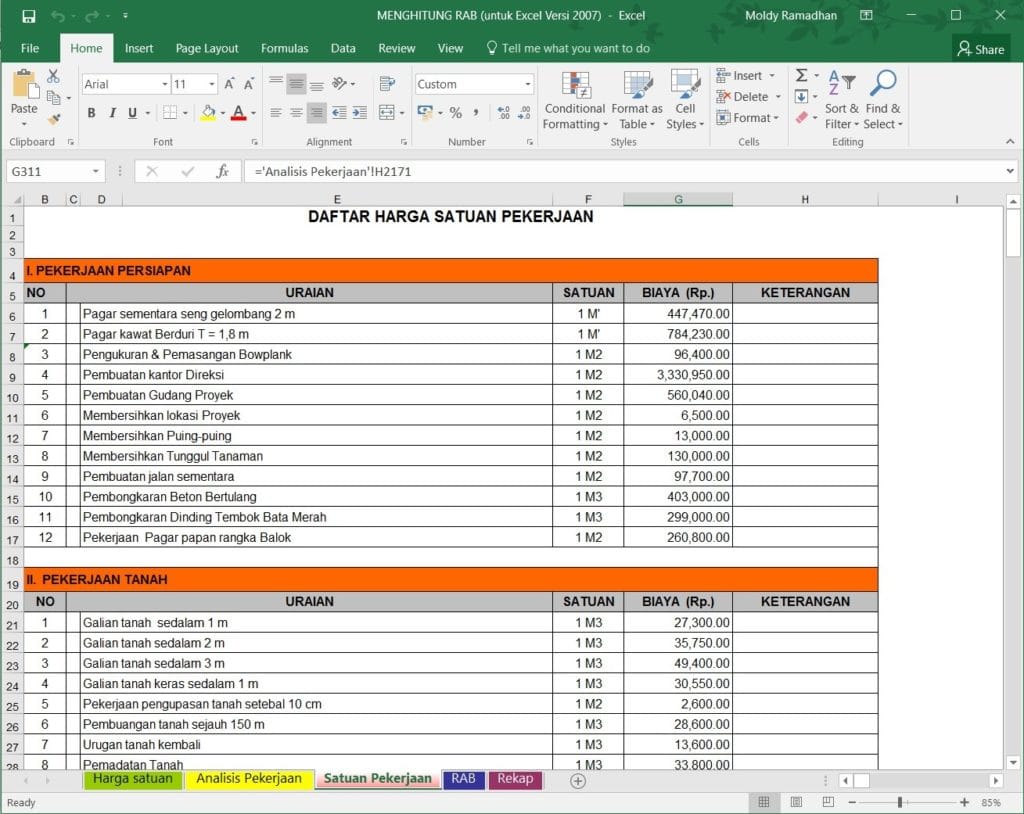Viewport: 1024px width, 814px height.
Task: Select the RAB sheet tab
Action: (463, 780)
